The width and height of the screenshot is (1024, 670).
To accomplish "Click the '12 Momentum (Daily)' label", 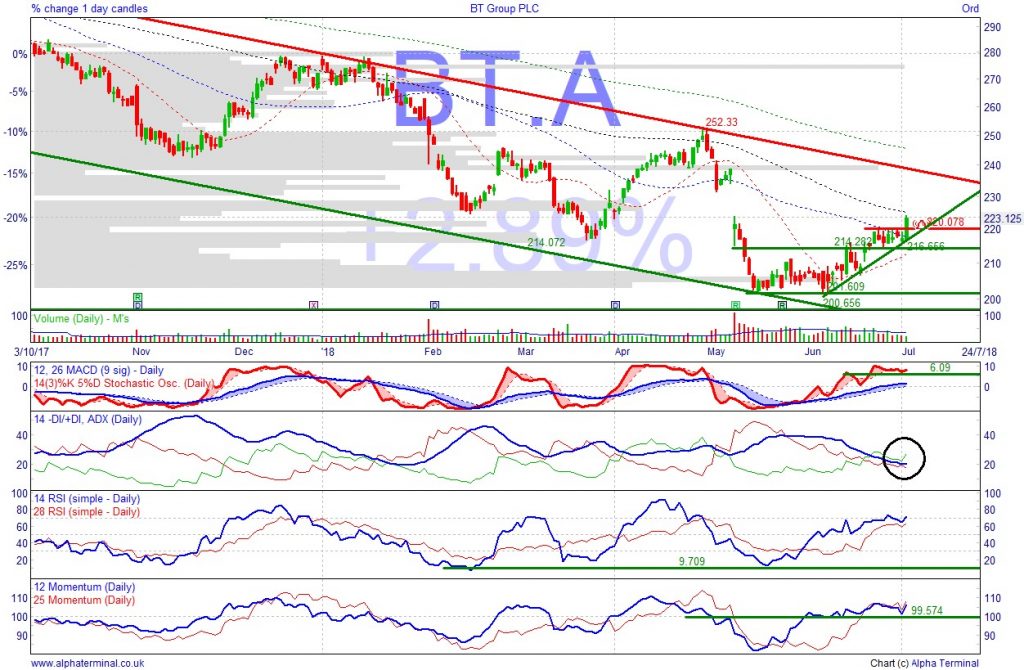I will (x=84, y=587).
